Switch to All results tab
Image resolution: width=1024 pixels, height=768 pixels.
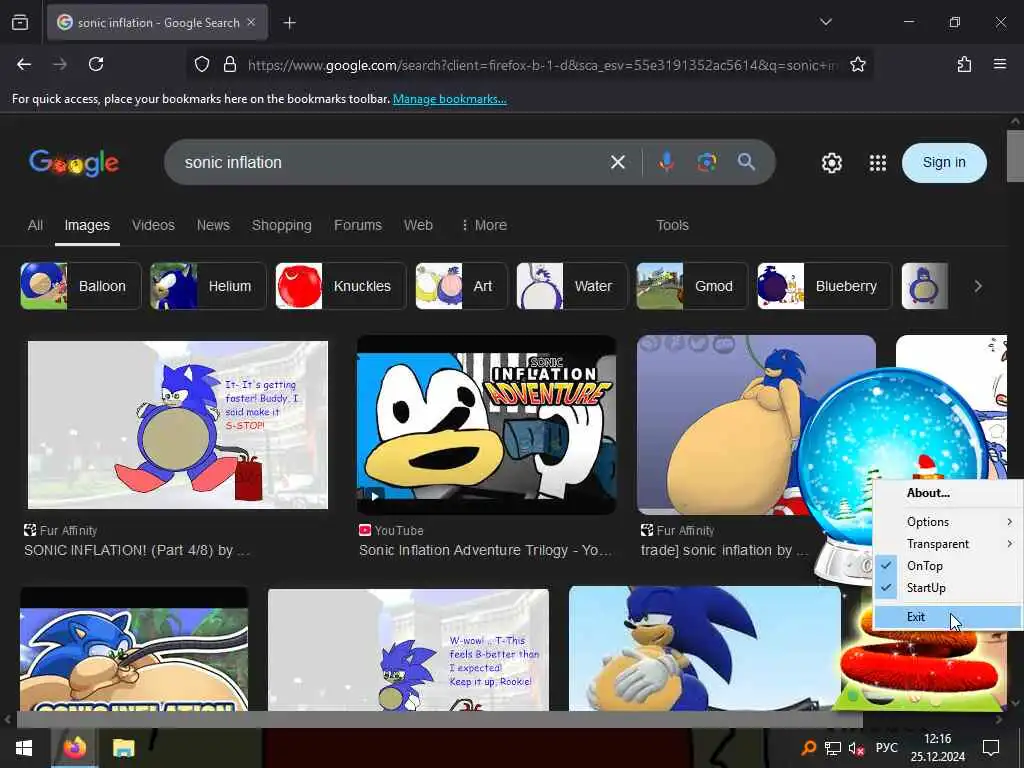click(x=35, y=225)
